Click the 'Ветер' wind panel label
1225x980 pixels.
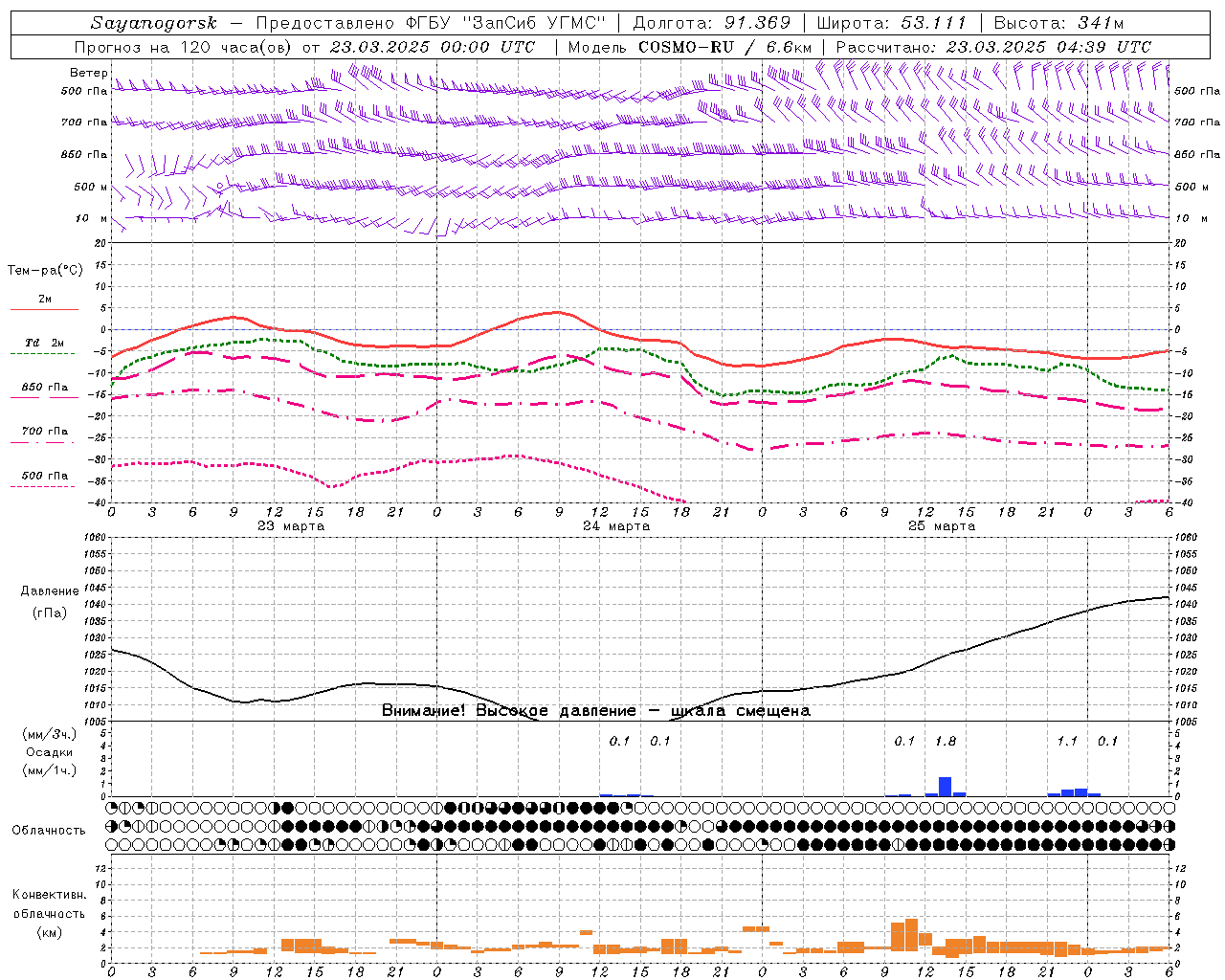point(88,73)
